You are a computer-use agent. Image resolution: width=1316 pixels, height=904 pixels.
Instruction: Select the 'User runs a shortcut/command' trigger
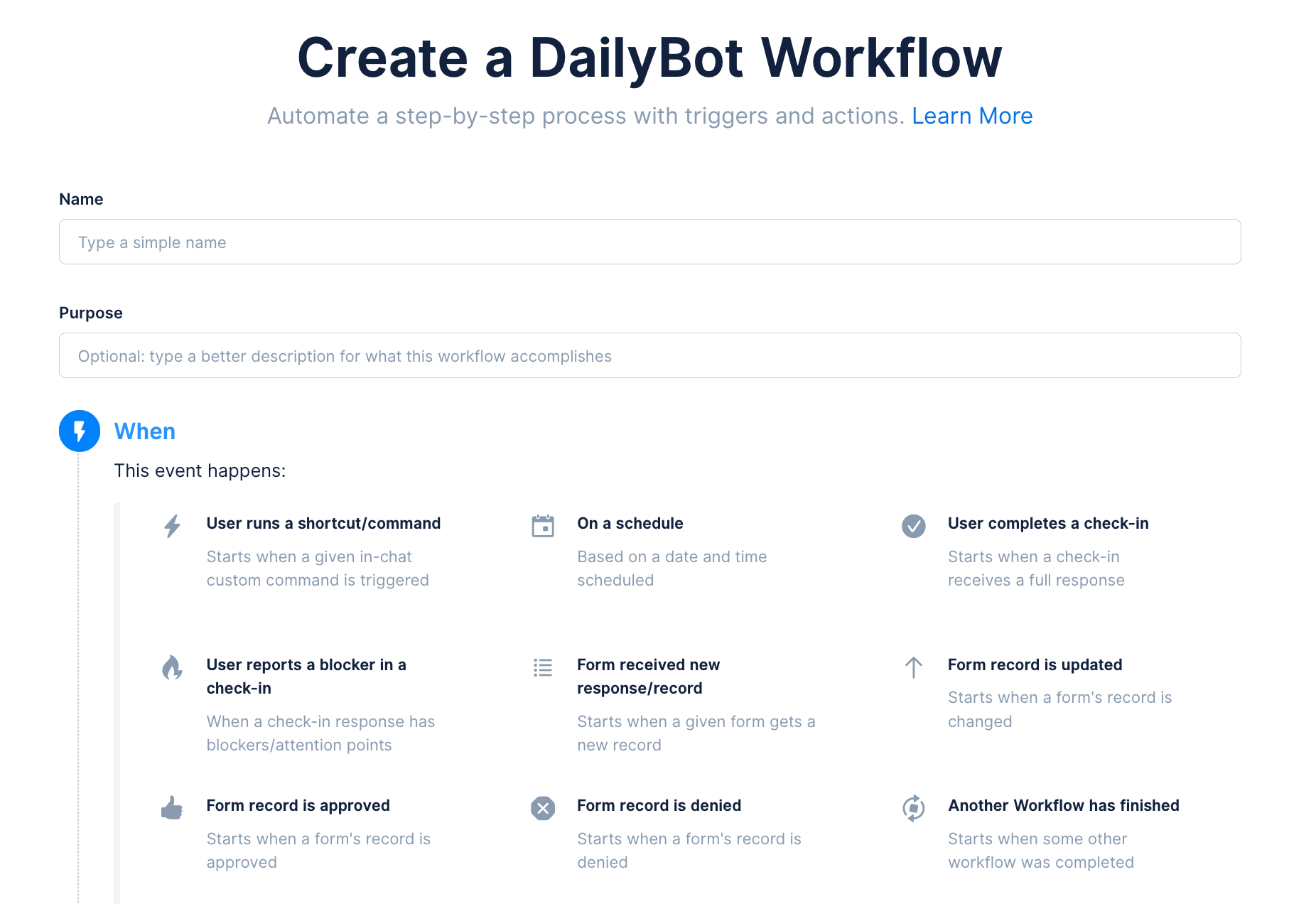click(323, 523)
